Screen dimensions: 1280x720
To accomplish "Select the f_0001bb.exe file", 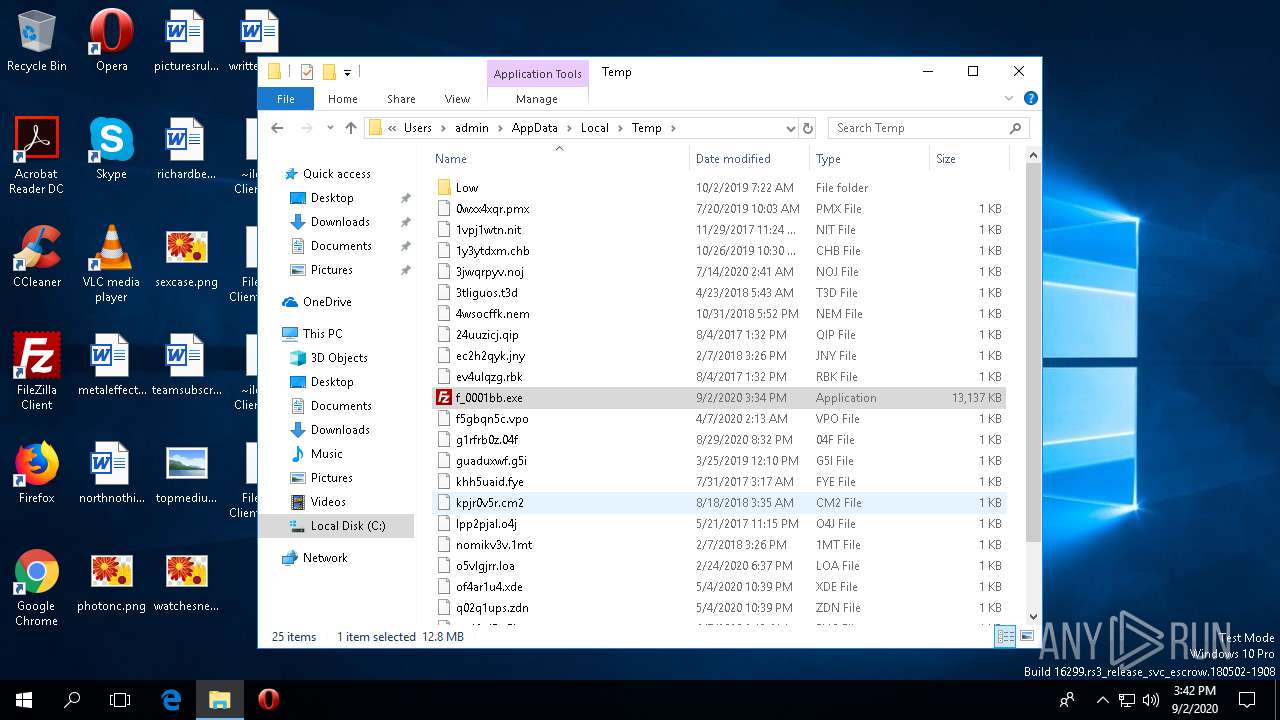I will pyautogui.click(x=719, y=398).
